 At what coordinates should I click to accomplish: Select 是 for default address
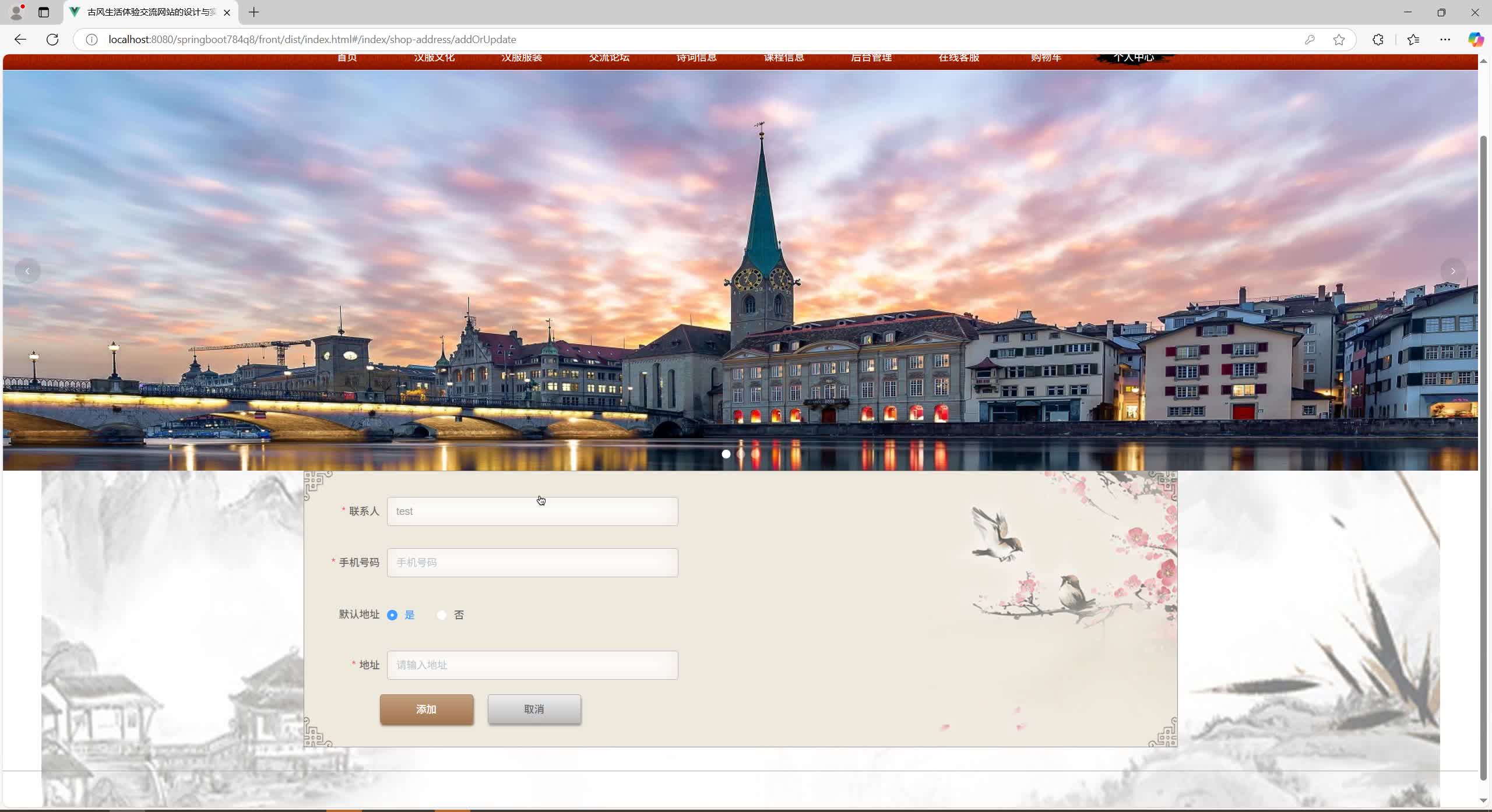(392, 615)
